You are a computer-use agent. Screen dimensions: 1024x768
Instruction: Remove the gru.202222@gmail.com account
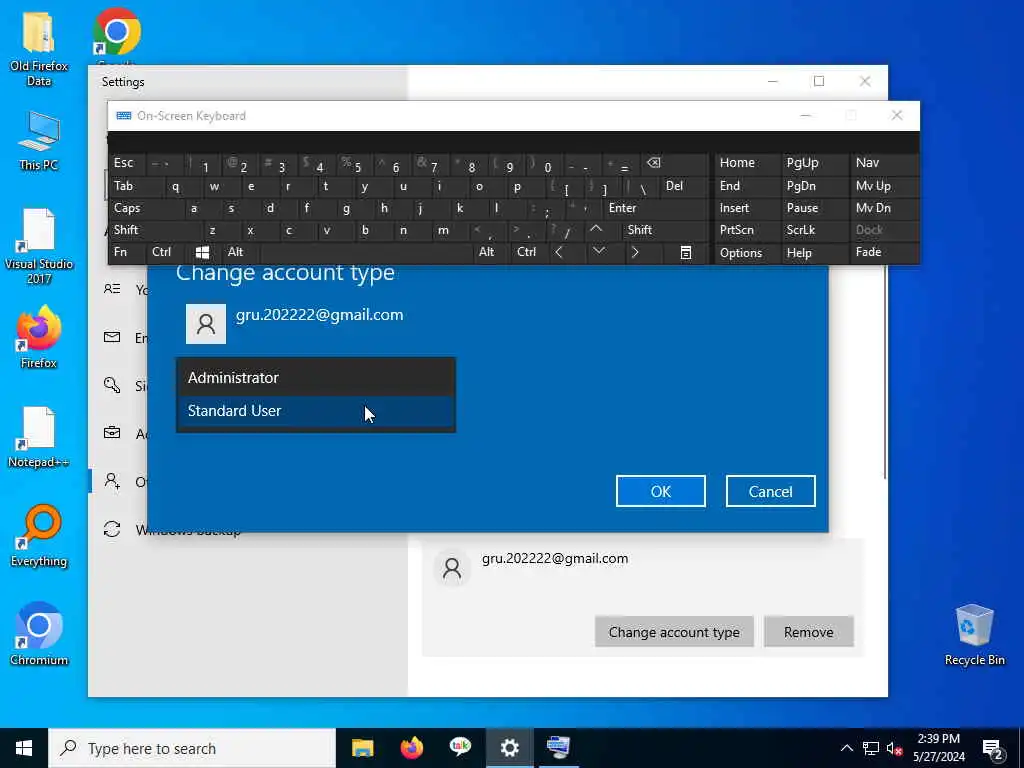click(808, 632)
